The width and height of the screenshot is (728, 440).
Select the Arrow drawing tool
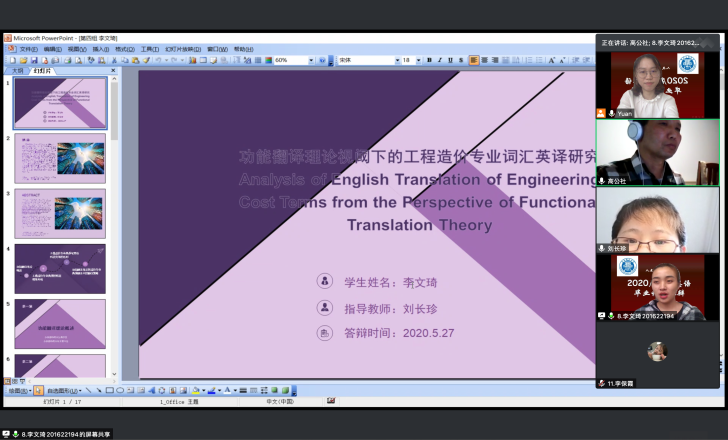(99, 390)
